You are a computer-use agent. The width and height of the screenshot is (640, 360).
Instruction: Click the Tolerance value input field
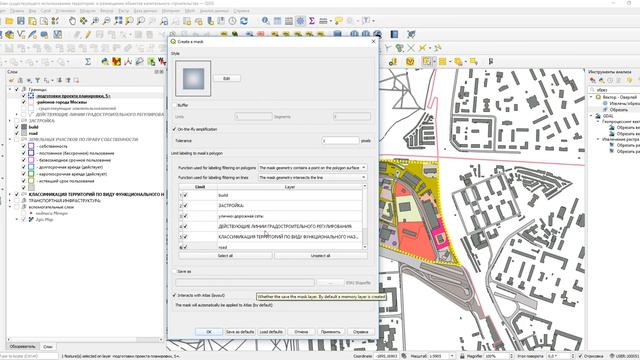pyautogui.click(x=340, y=140)
